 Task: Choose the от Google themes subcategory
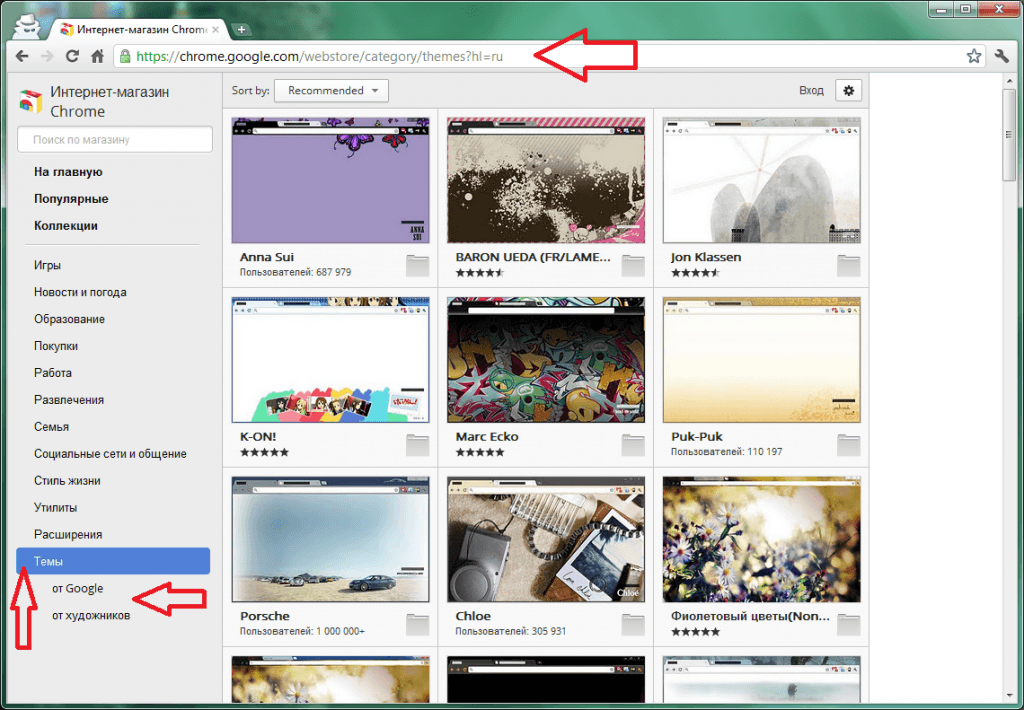[x=78, y=589]
